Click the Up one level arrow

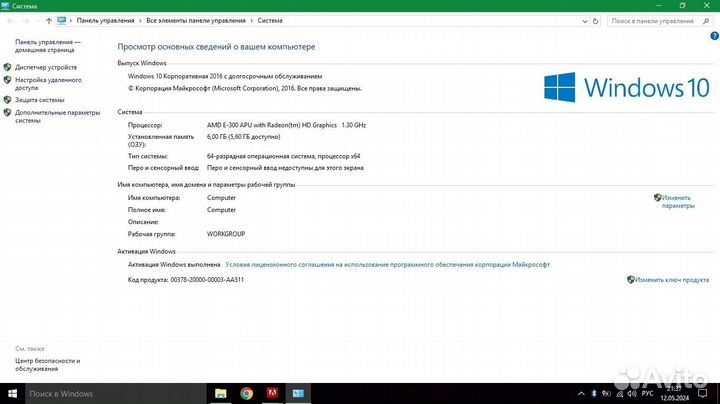49,21
